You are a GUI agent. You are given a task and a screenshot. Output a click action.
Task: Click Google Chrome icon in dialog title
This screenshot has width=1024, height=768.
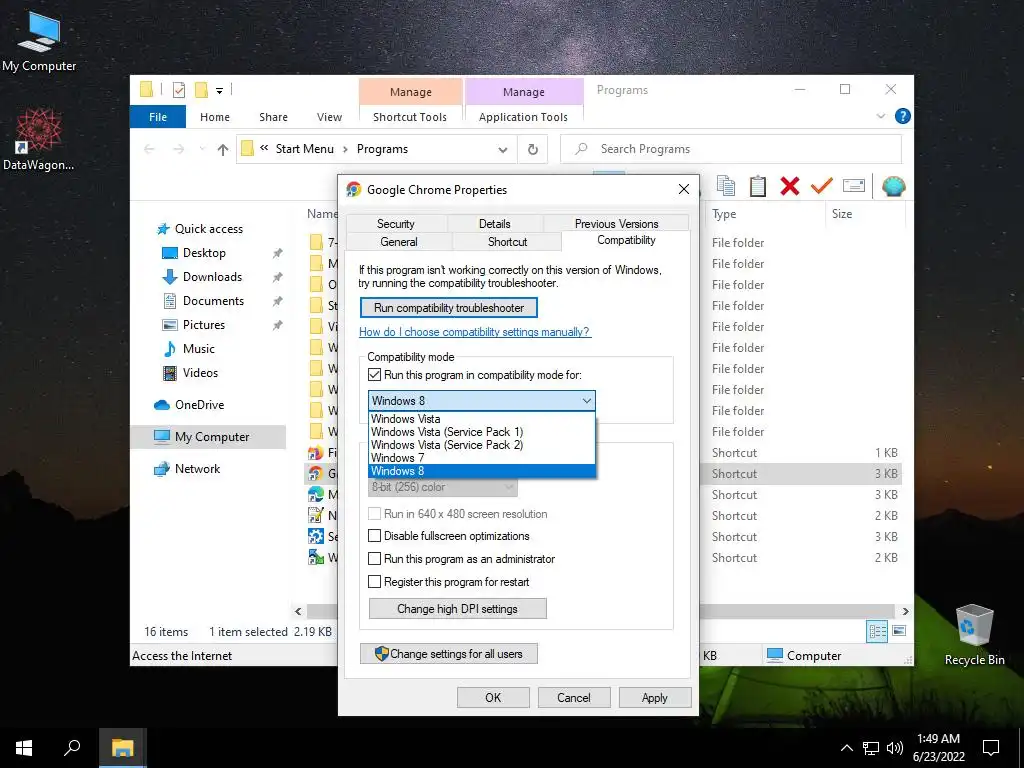pos(353,189)
